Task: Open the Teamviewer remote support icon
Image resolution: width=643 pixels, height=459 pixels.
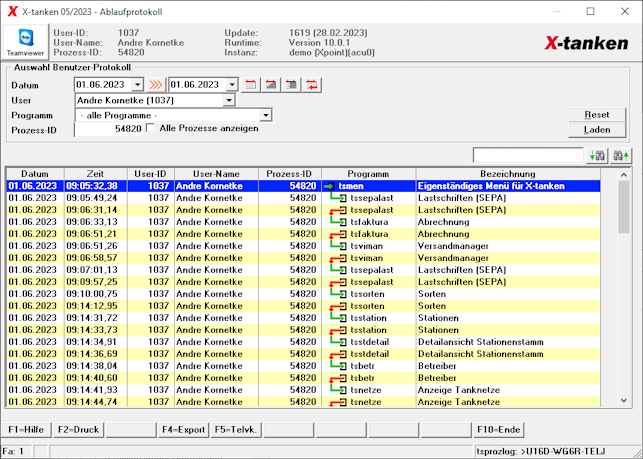Action: point(25,42)
